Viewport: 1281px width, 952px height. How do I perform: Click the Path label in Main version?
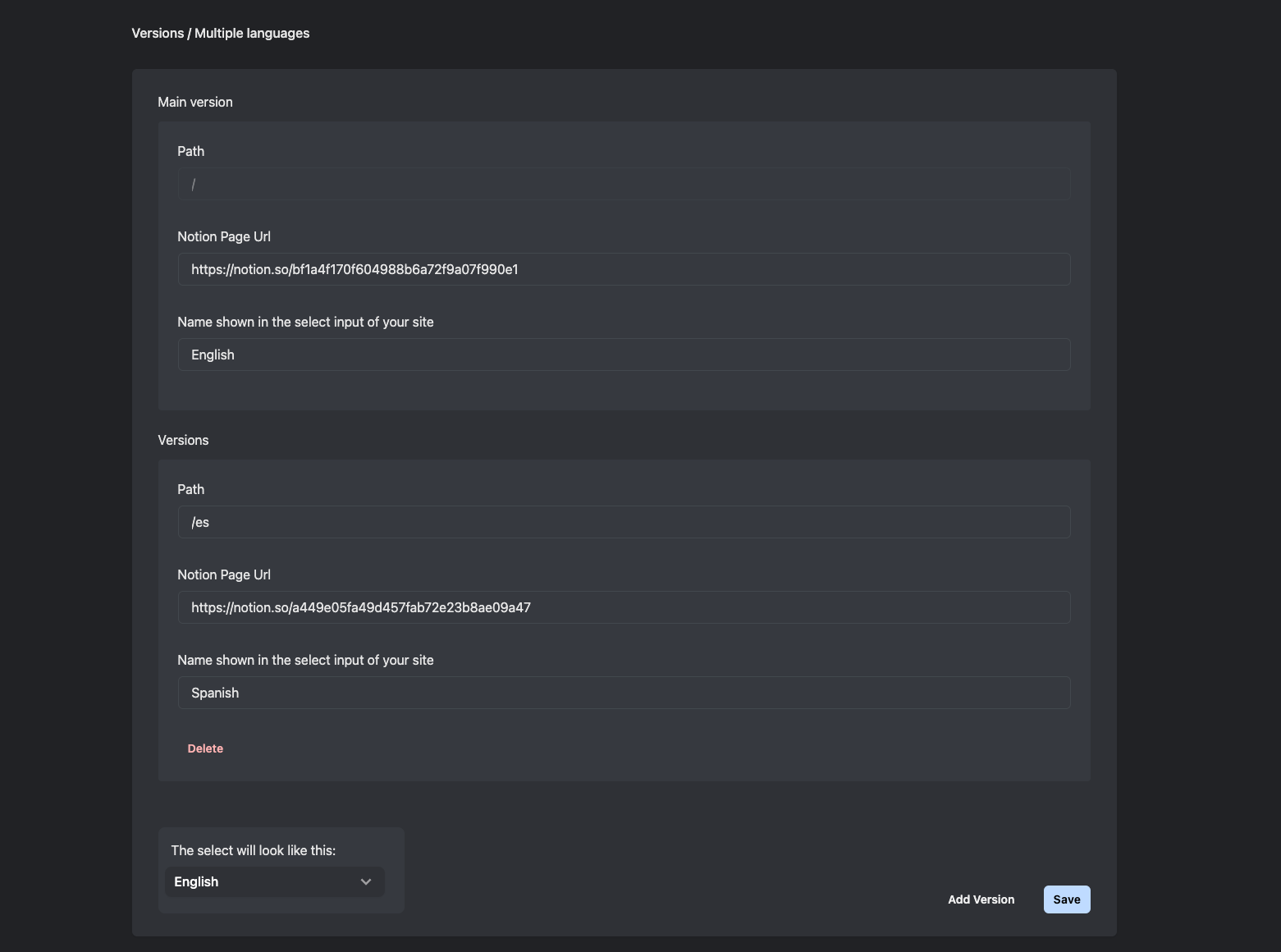(x=191, y=152)
